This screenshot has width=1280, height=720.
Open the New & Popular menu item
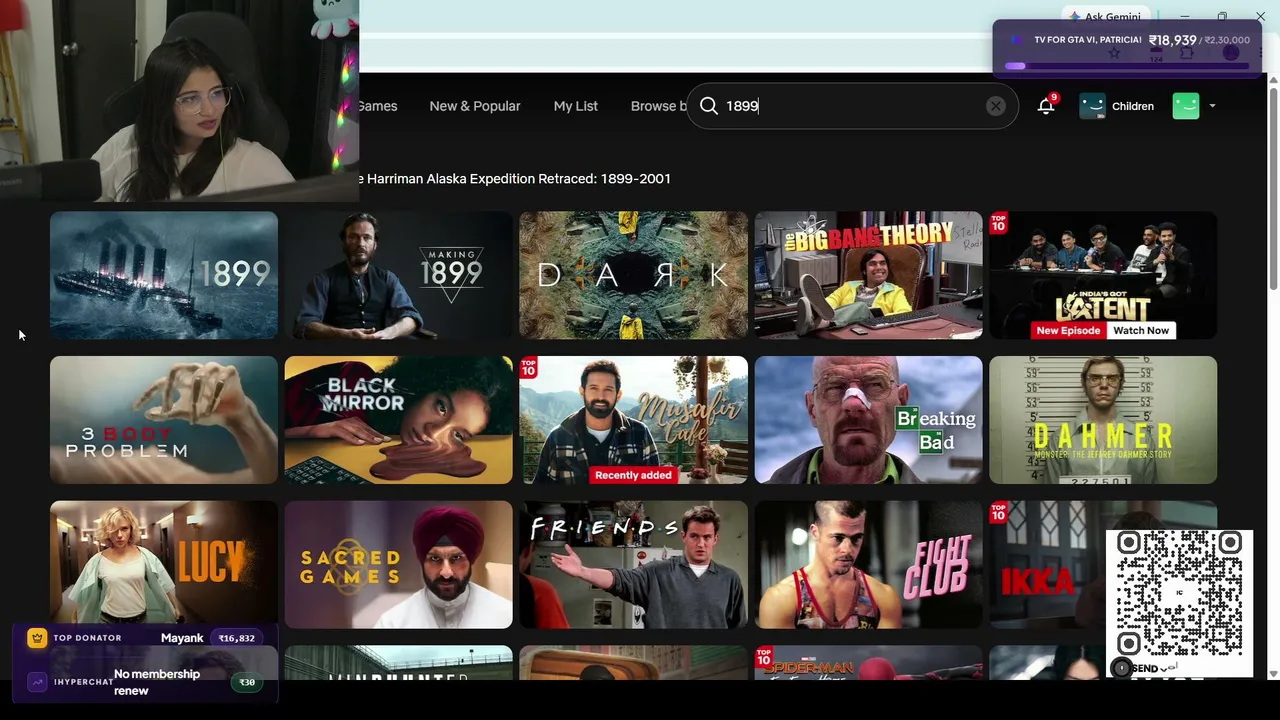pos(475,106)
